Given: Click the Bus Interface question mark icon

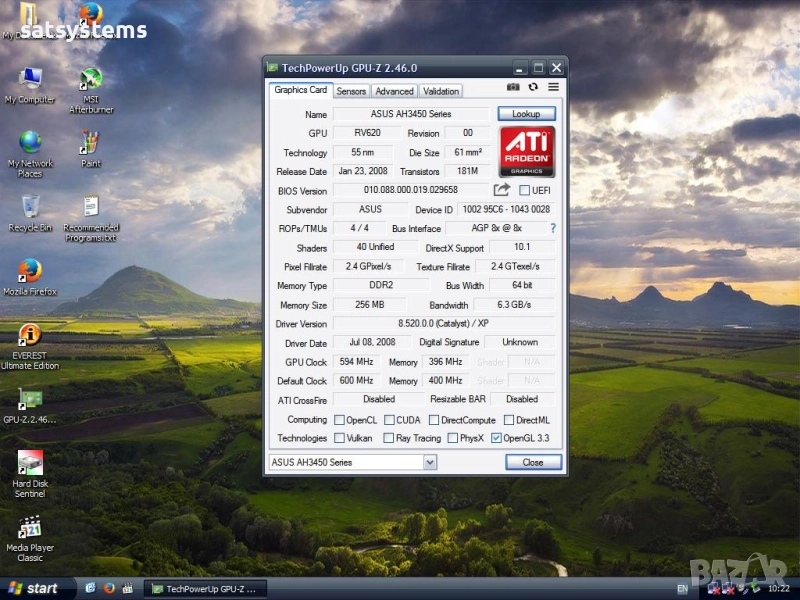Looking at the screenshot, I should click(x=552, y=228).
